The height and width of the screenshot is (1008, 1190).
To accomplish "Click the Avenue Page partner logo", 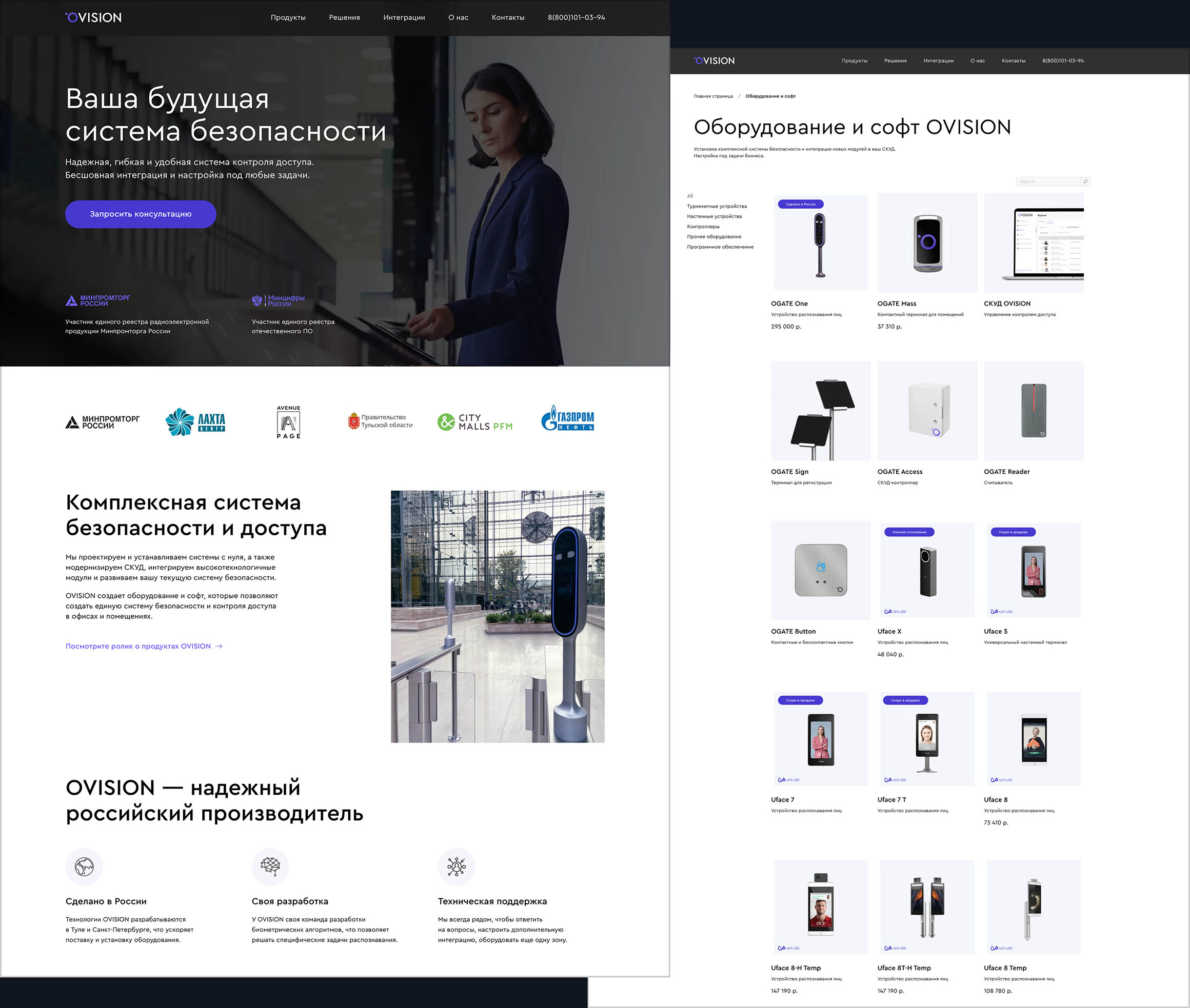I will pyautogui.click(x=288, y=422).
